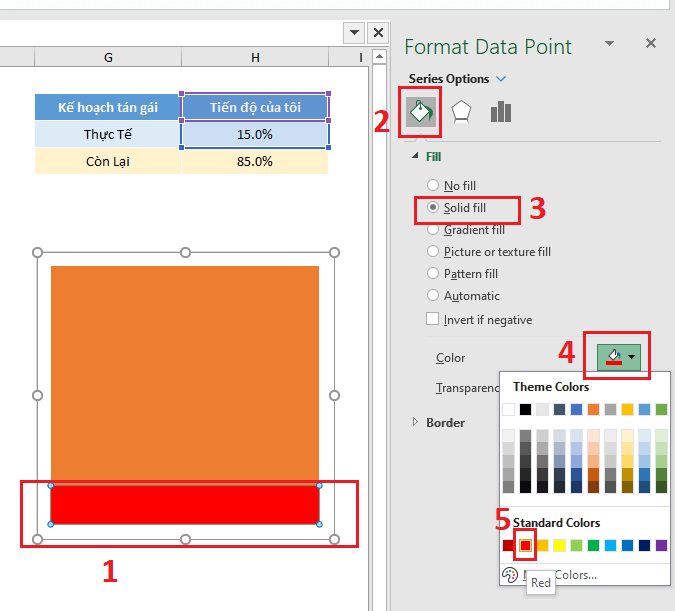Select the Automatic fill radio button

point(433,295)
